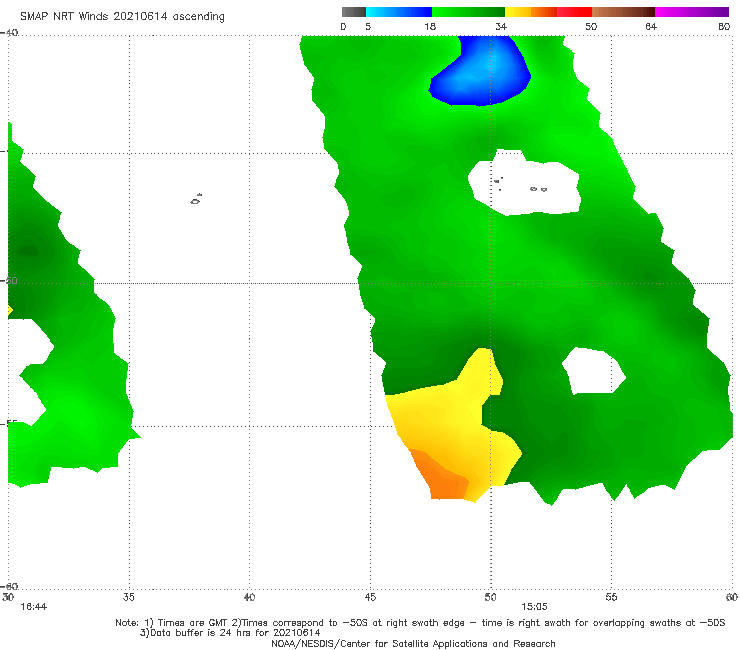
Task: Click the colorbar label "80"
Action: 724,27
